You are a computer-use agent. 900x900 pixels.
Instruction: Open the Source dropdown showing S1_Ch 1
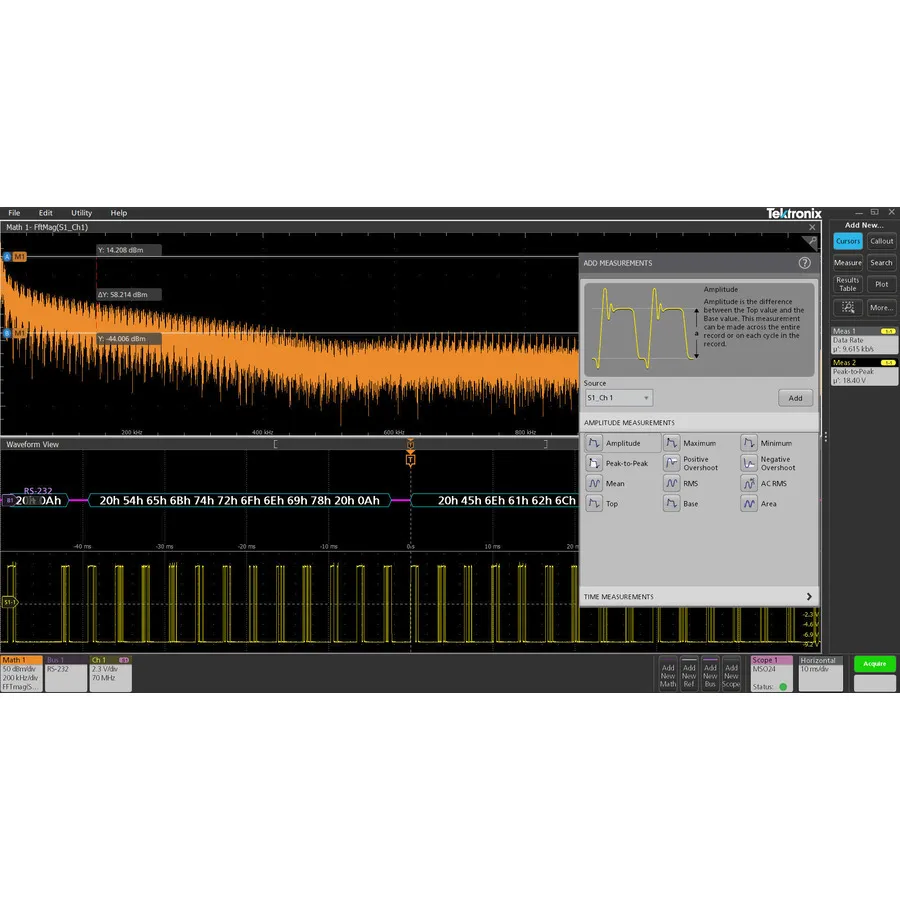[618, 396]
